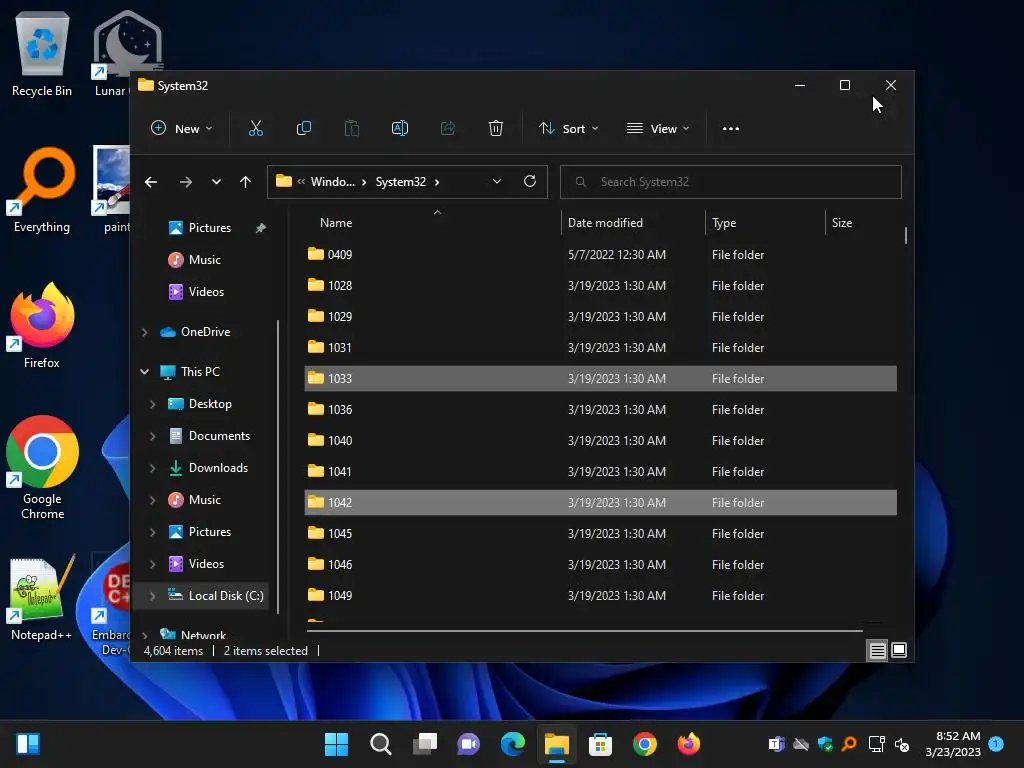The height and width of the screenshot is (768, 1024).
Task: Open Microsoft Store from taskbar
Action: 600,744
